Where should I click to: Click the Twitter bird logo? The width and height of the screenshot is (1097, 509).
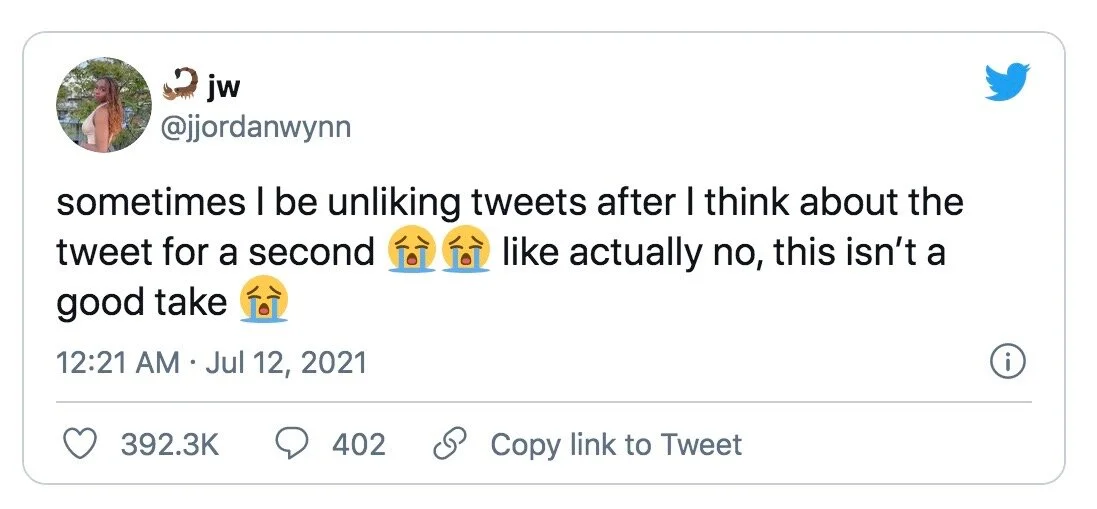[x=1007, y=81]
